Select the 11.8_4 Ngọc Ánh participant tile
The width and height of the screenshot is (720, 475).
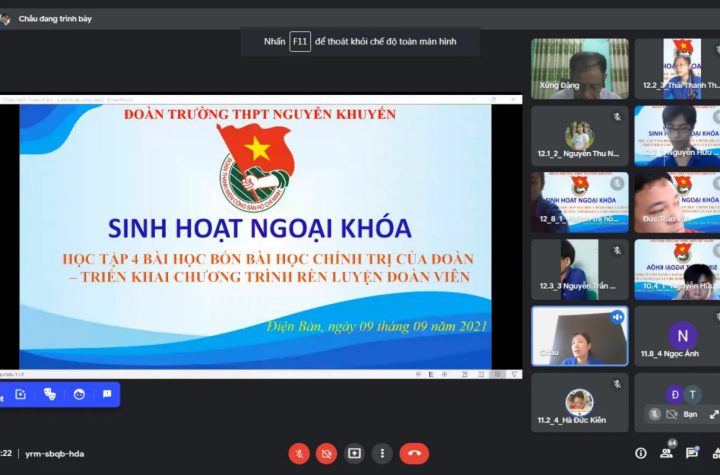[677, 336]
